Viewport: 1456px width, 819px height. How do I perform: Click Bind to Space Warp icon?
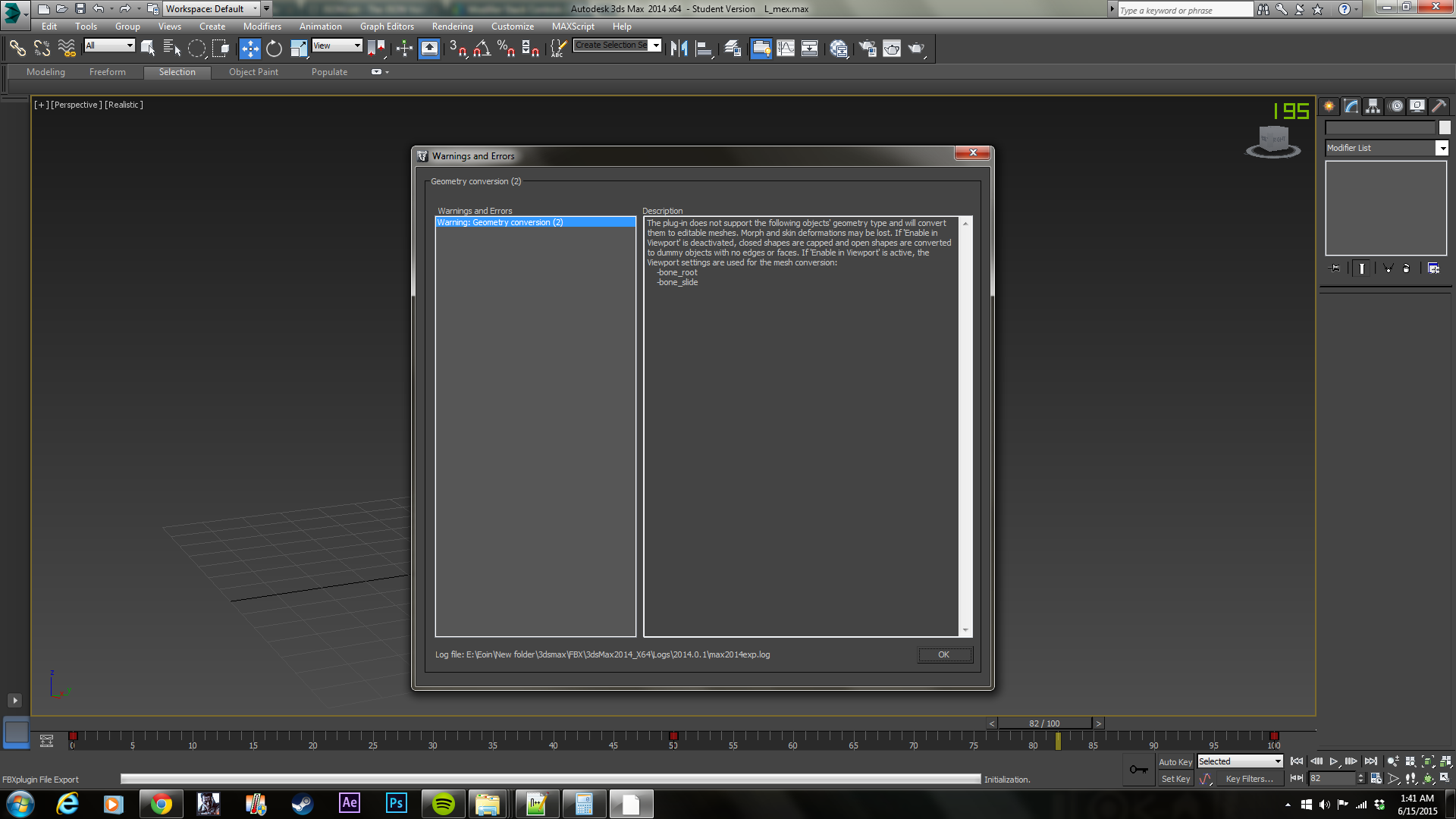pyautogui.click(x=67, y=49)
